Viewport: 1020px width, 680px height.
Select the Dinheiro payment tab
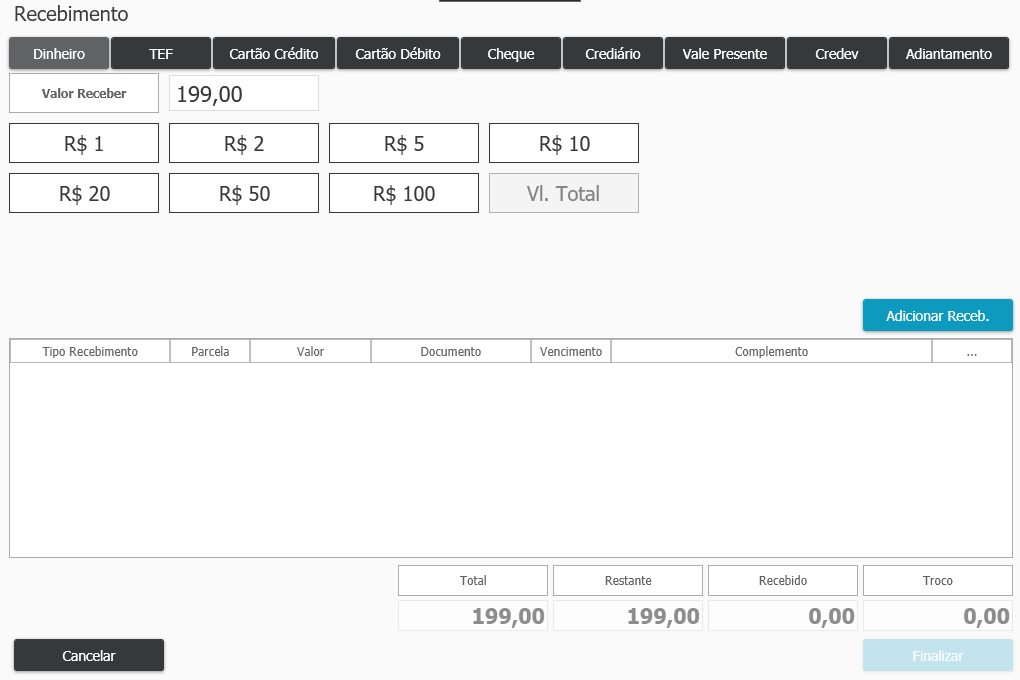tap(59, 54)
